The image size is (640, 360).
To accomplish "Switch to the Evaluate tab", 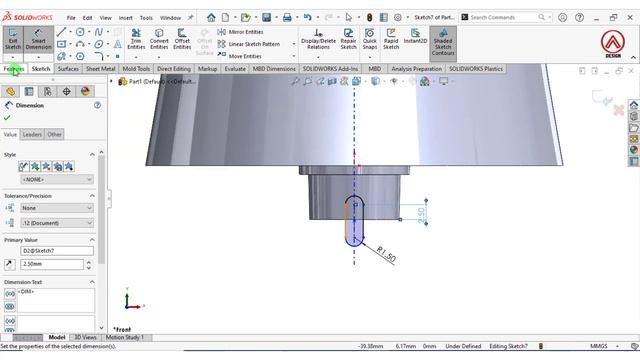I will [235, 69].
